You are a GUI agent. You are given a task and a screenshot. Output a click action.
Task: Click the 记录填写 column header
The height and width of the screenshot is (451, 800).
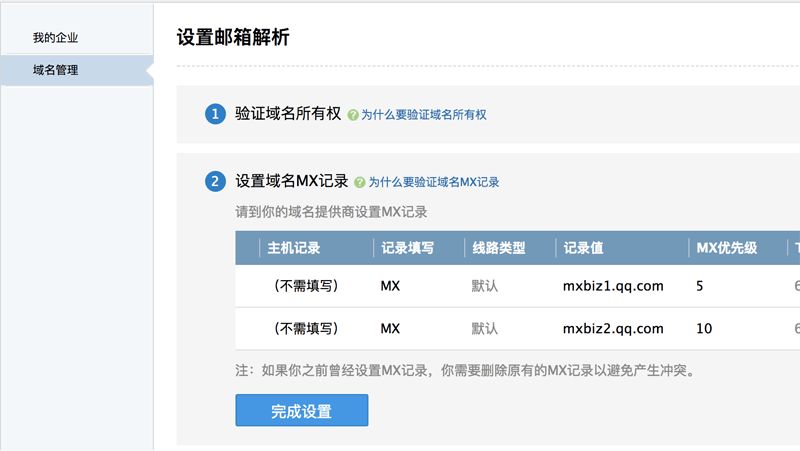pyautogui.click(x=407, y=248)
